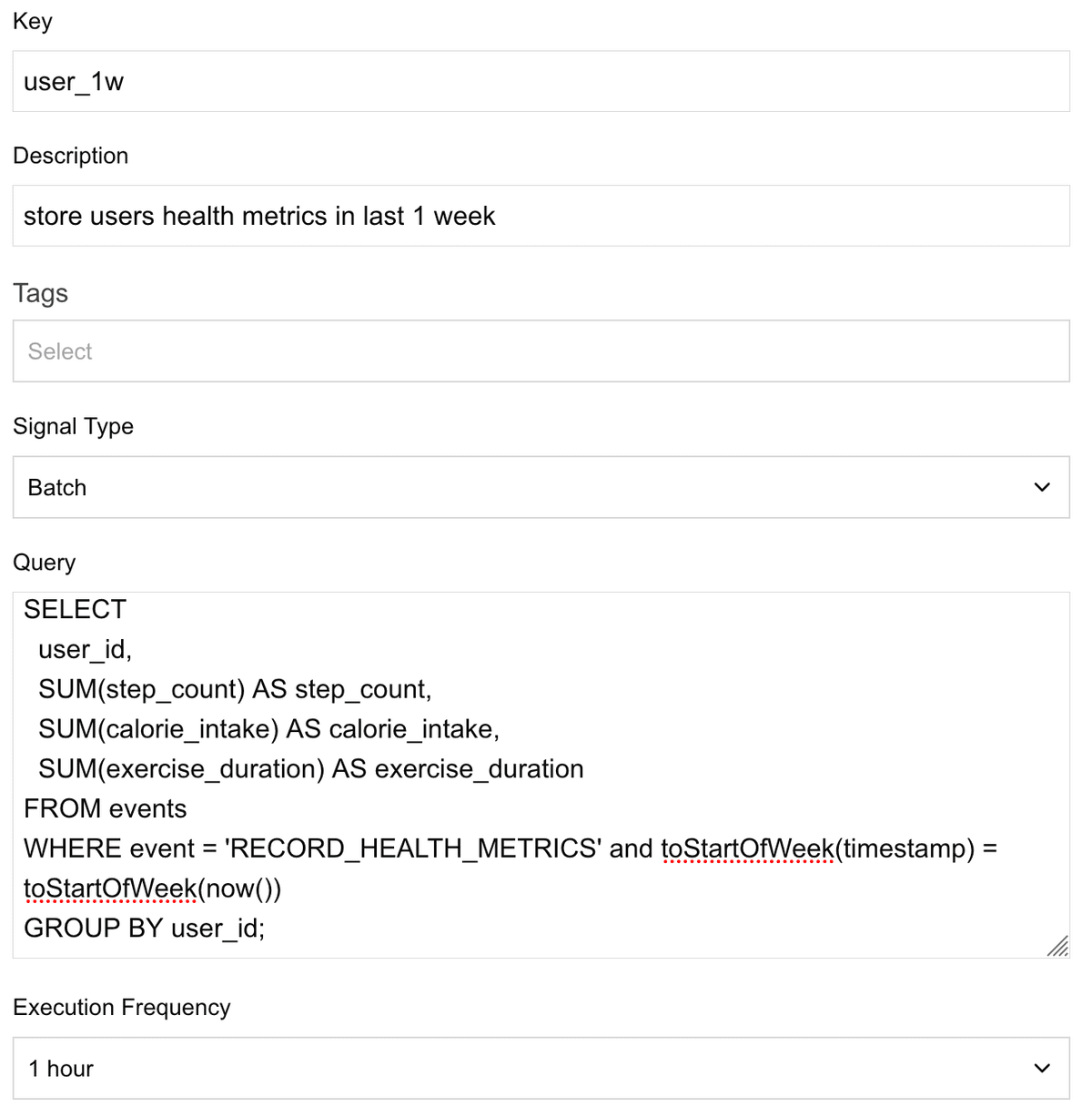Screen dimensions: 1092x1117
Task: Click the Tags Select placeholder text
Action: pyautogui.click(x=59, y=350)
